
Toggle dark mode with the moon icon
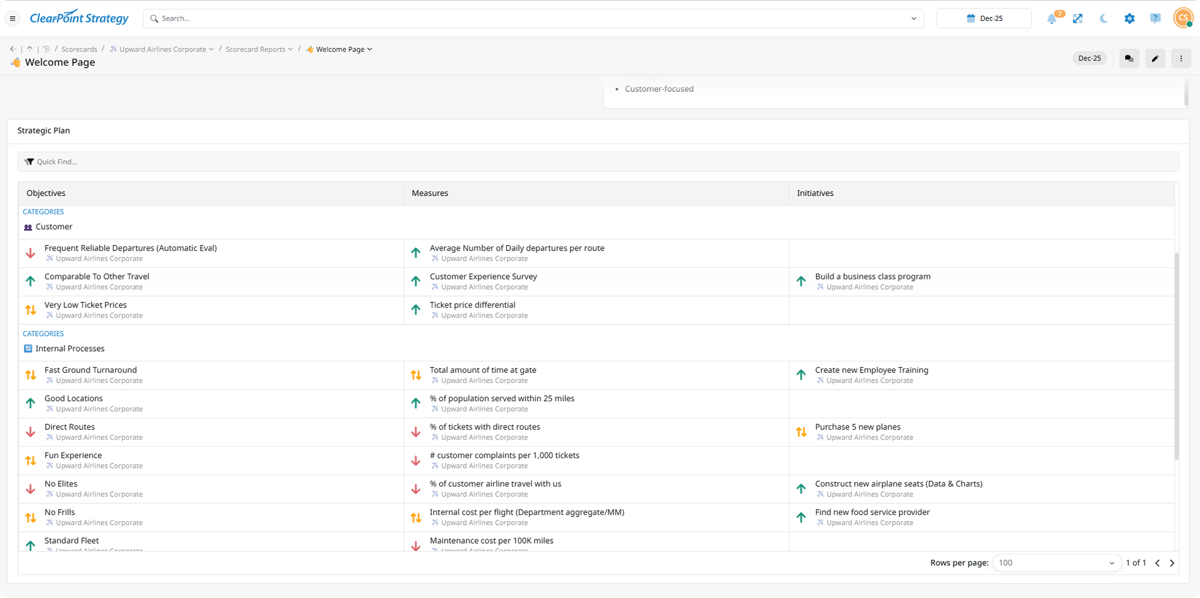(1104, 18)
